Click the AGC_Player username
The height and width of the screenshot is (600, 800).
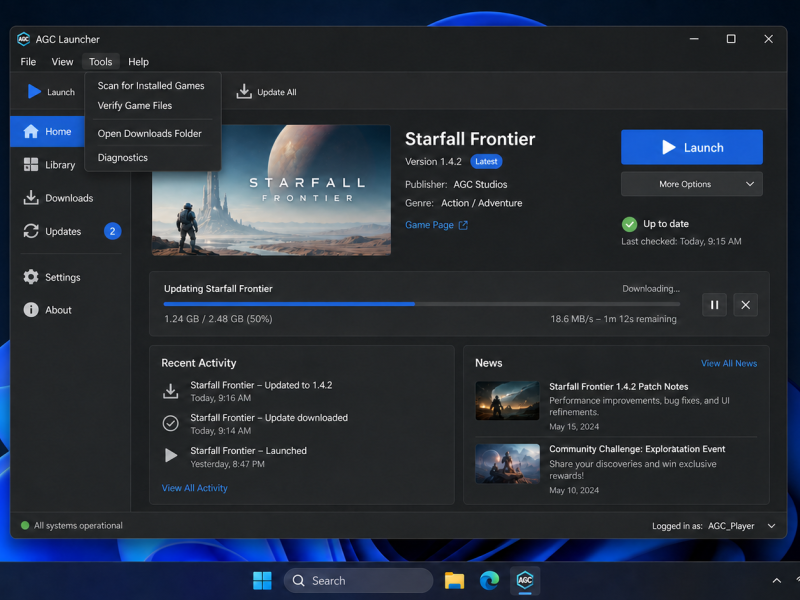[731, 526]
